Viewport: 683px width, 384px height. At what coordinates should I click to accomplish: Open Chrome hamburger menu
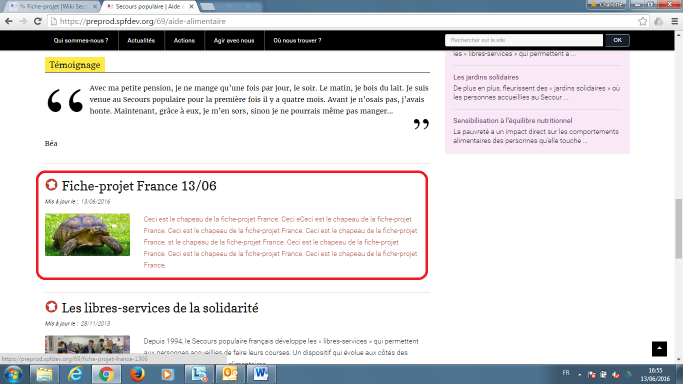coord(674,21)
